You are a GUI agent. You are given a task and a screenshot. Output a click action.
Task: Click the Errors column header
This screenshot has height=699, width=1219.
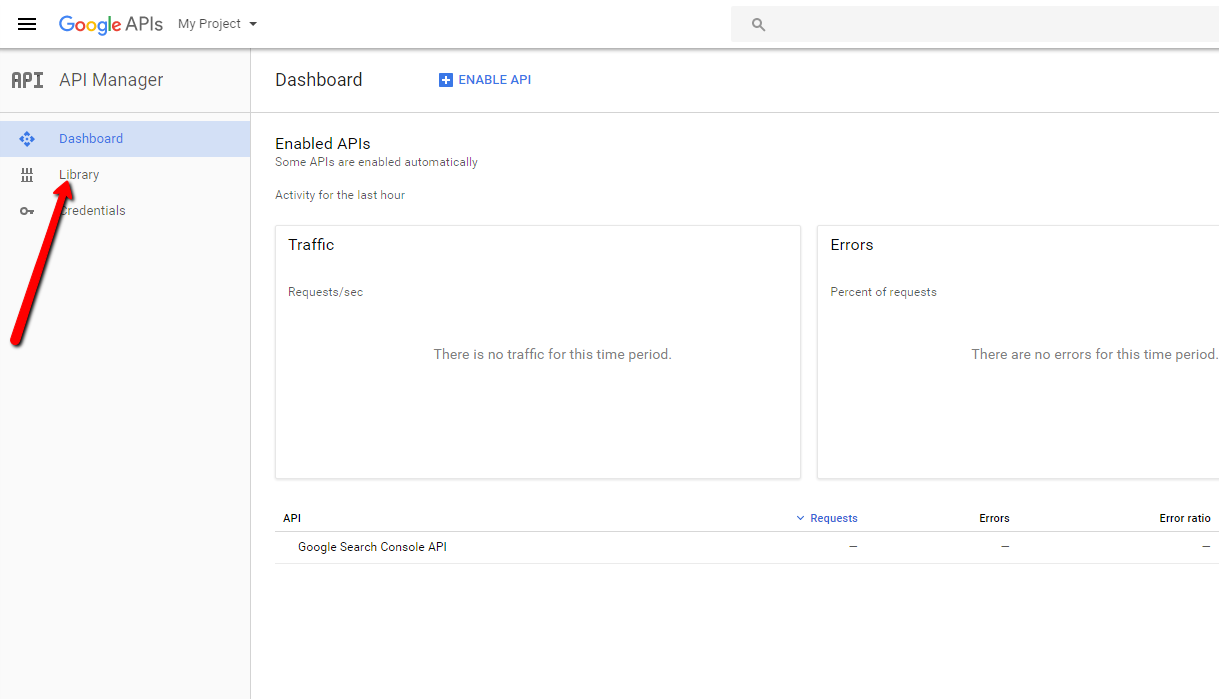[994, 518]
